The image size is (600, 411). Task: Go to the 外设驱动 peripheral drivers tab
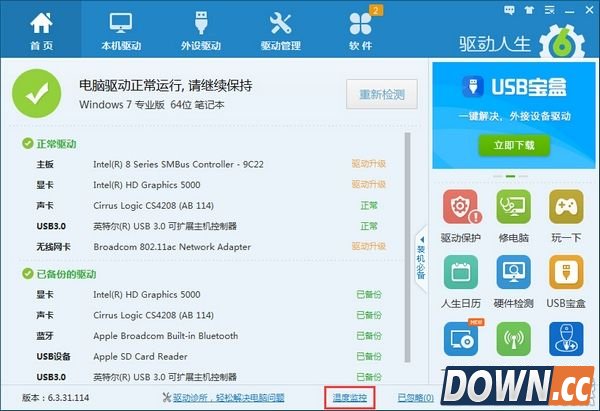click(x=201, y=30)
